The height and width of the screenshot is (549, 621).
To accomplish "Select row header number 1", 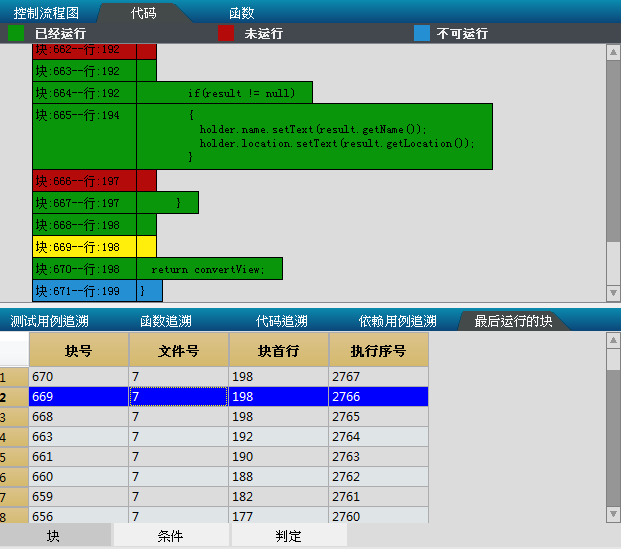I will point(14,376).
